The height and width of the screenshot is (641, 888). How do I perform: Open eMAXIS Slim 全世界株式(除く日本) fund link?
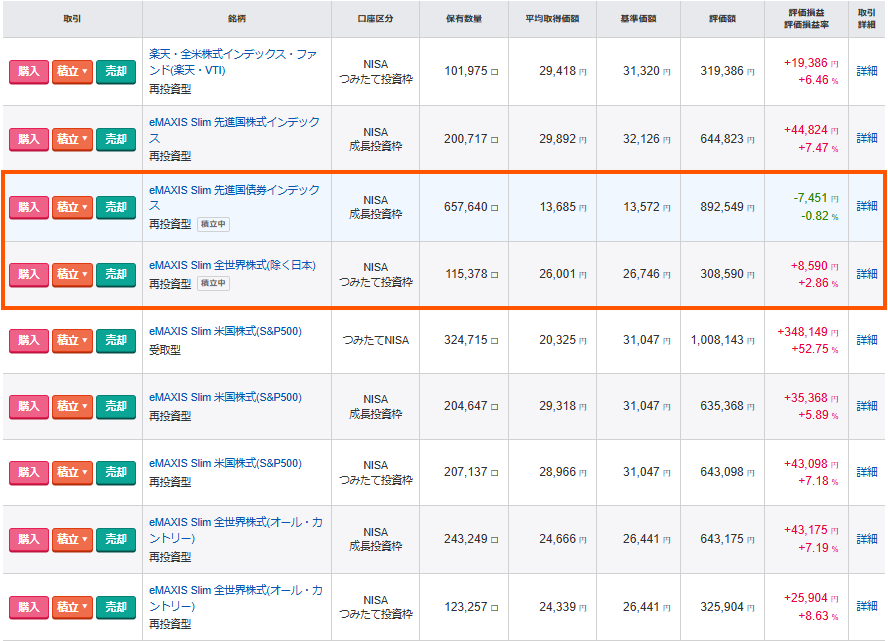[232, 265]
